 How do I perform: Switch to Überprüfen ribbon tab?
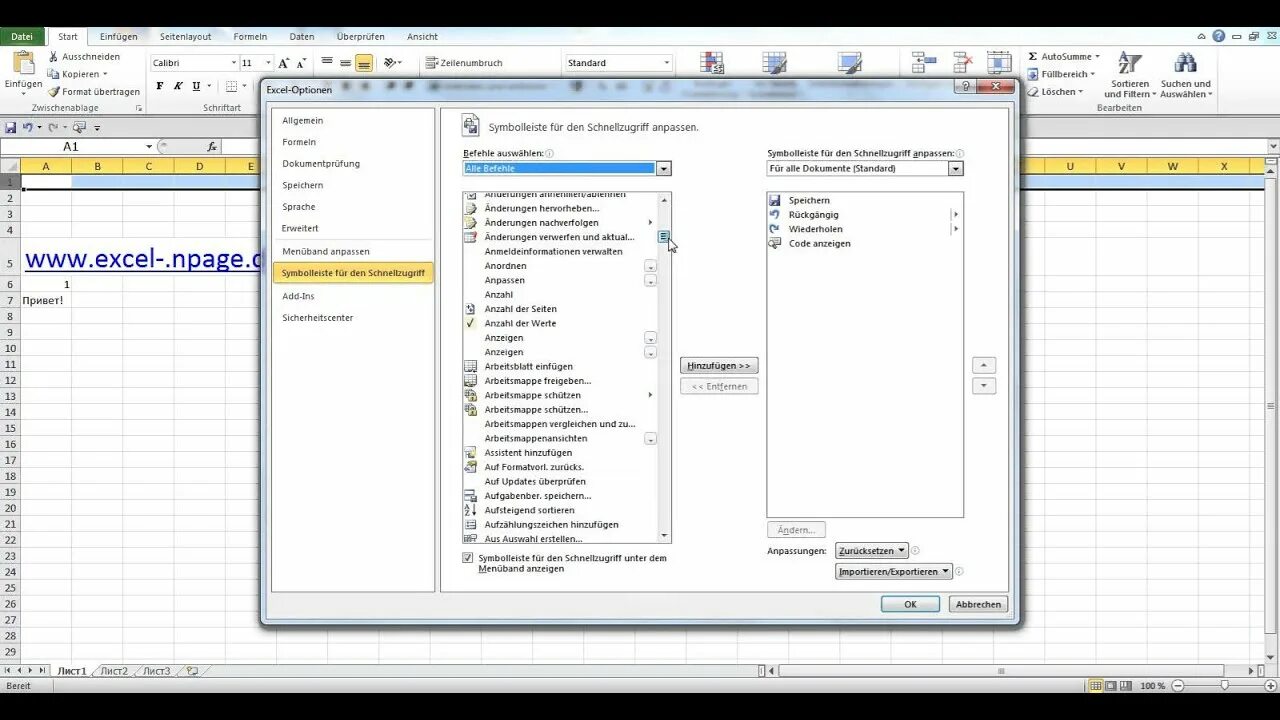coord(361,37)
